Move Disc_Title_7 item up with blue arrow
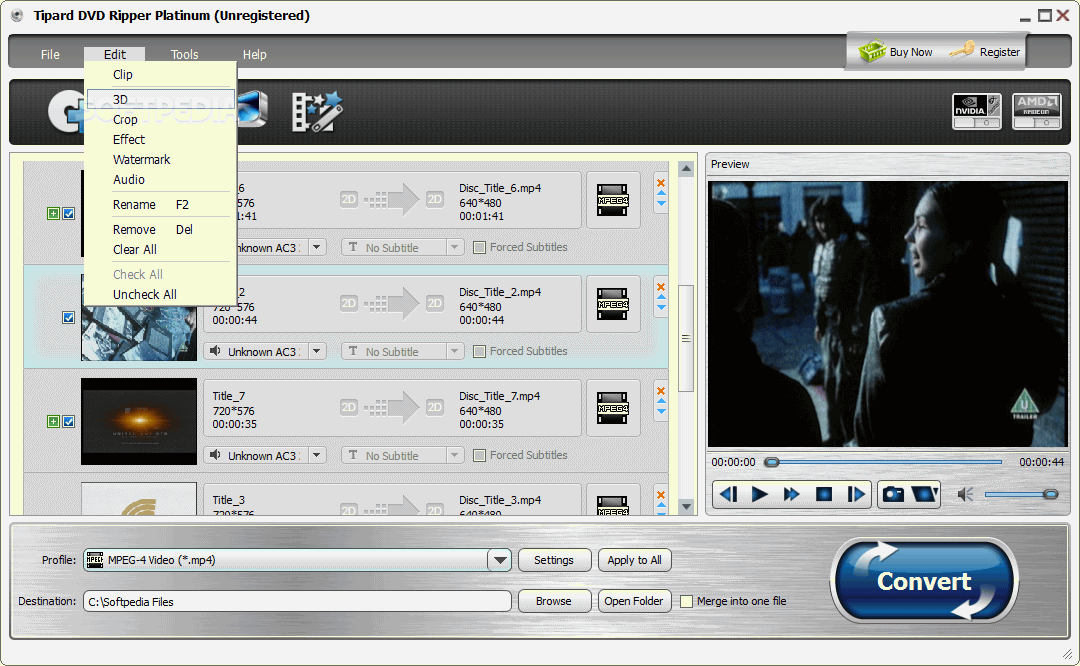 click(x=661, y=402)
